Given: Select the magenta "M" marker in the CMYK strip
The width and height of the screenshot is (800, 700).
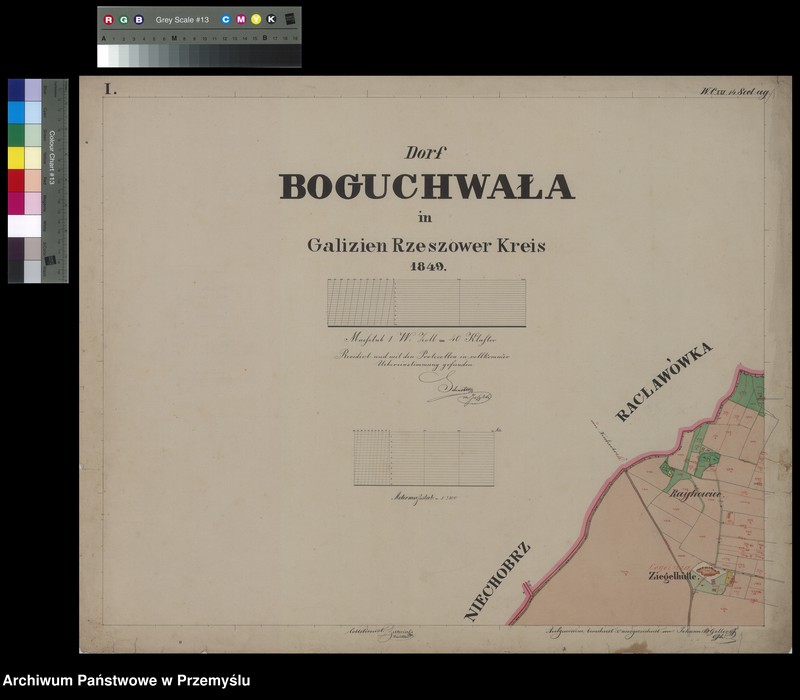Looking at the screenshot, I should 243,17.
